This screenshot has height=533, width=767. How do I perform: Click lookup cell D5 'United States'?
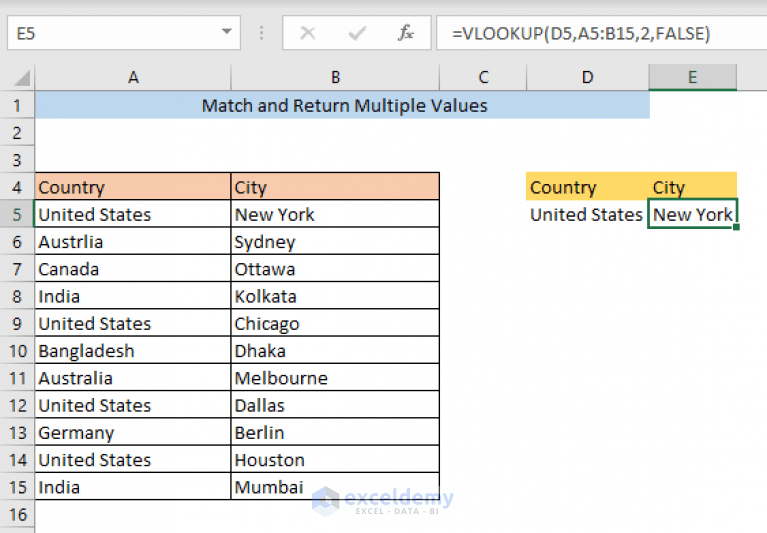(x=587, y=214)
